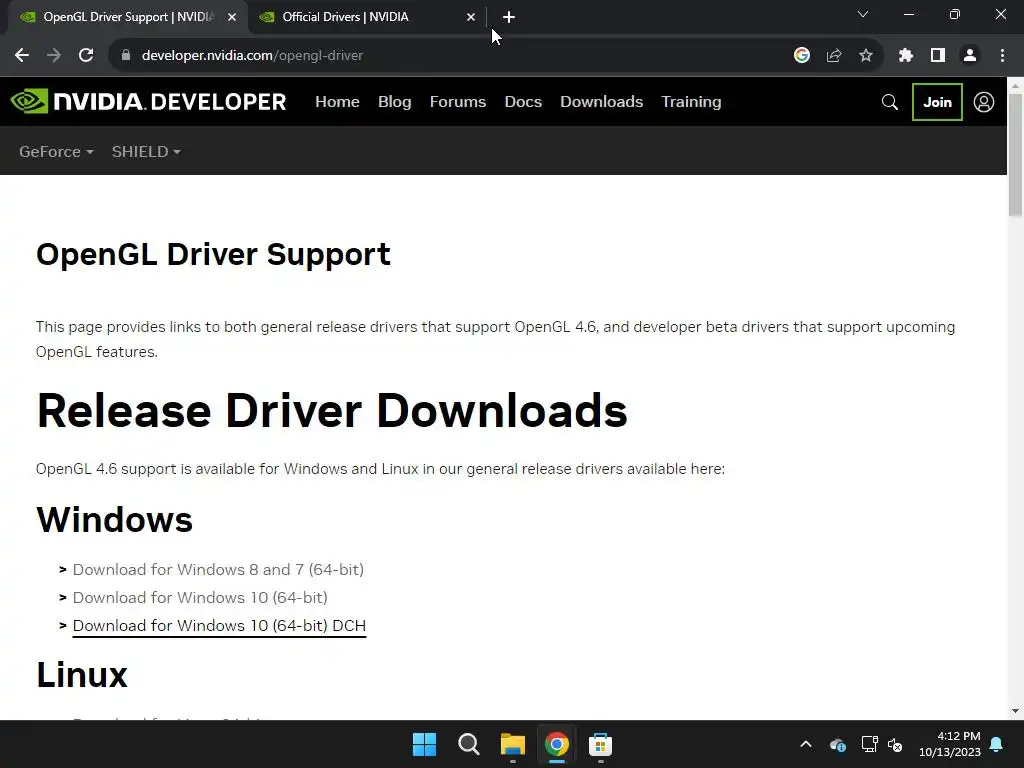This screenshot has width=1024, height=768.
Task: Open Microsoft Store from the taskbar
Action: click(600, 744)
